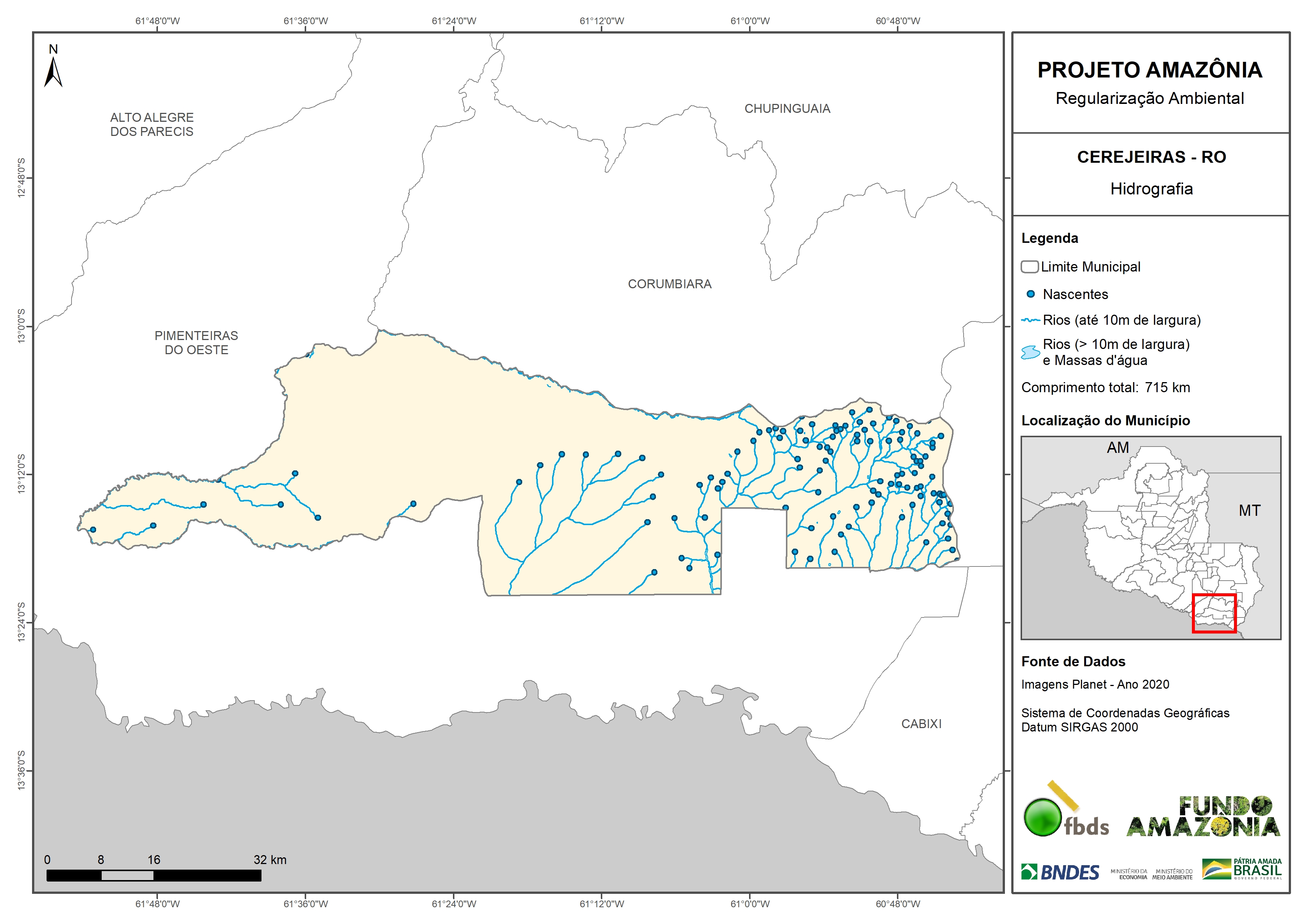Click the Fundo Amazônia logo

click(x=1203, y=817)
